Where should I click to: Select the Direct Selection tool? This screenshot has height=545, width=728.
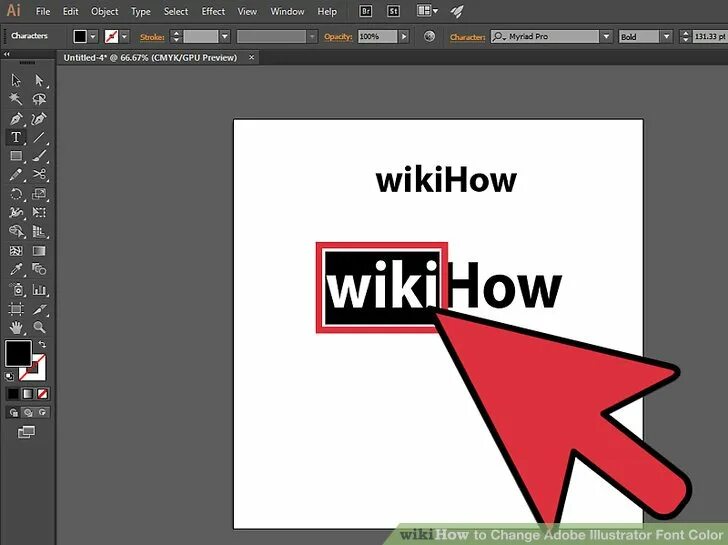[x=39, y=80]
